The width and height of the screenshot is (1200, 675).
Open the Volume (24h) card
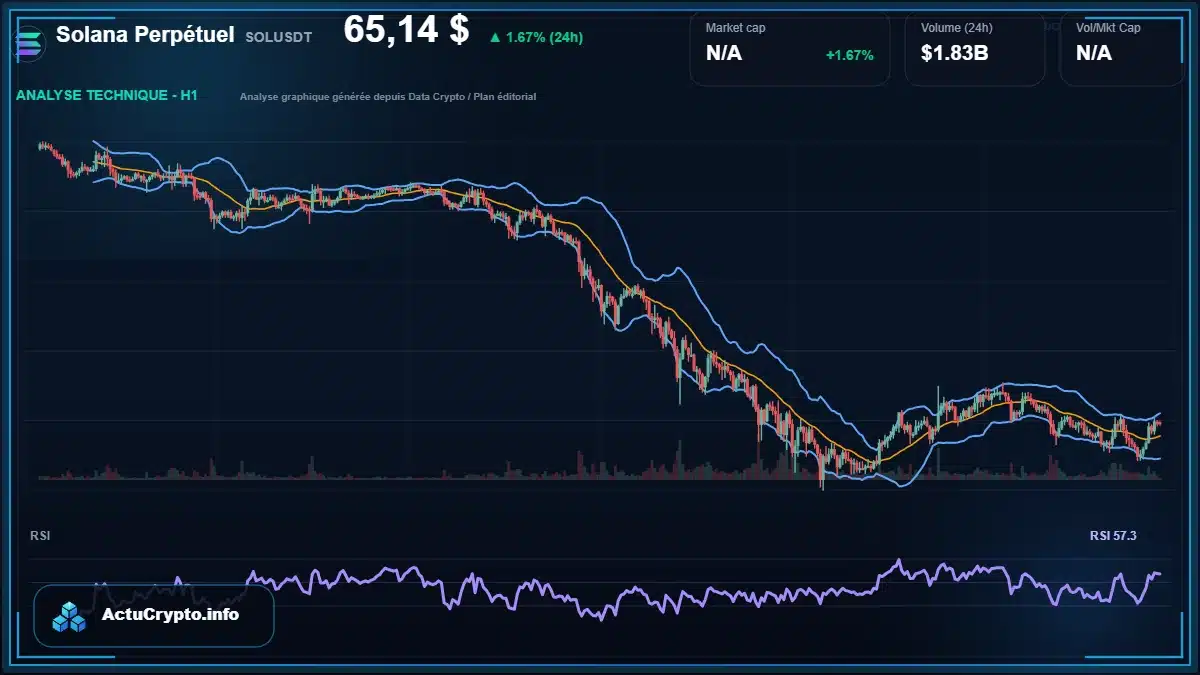coord(975,48)
